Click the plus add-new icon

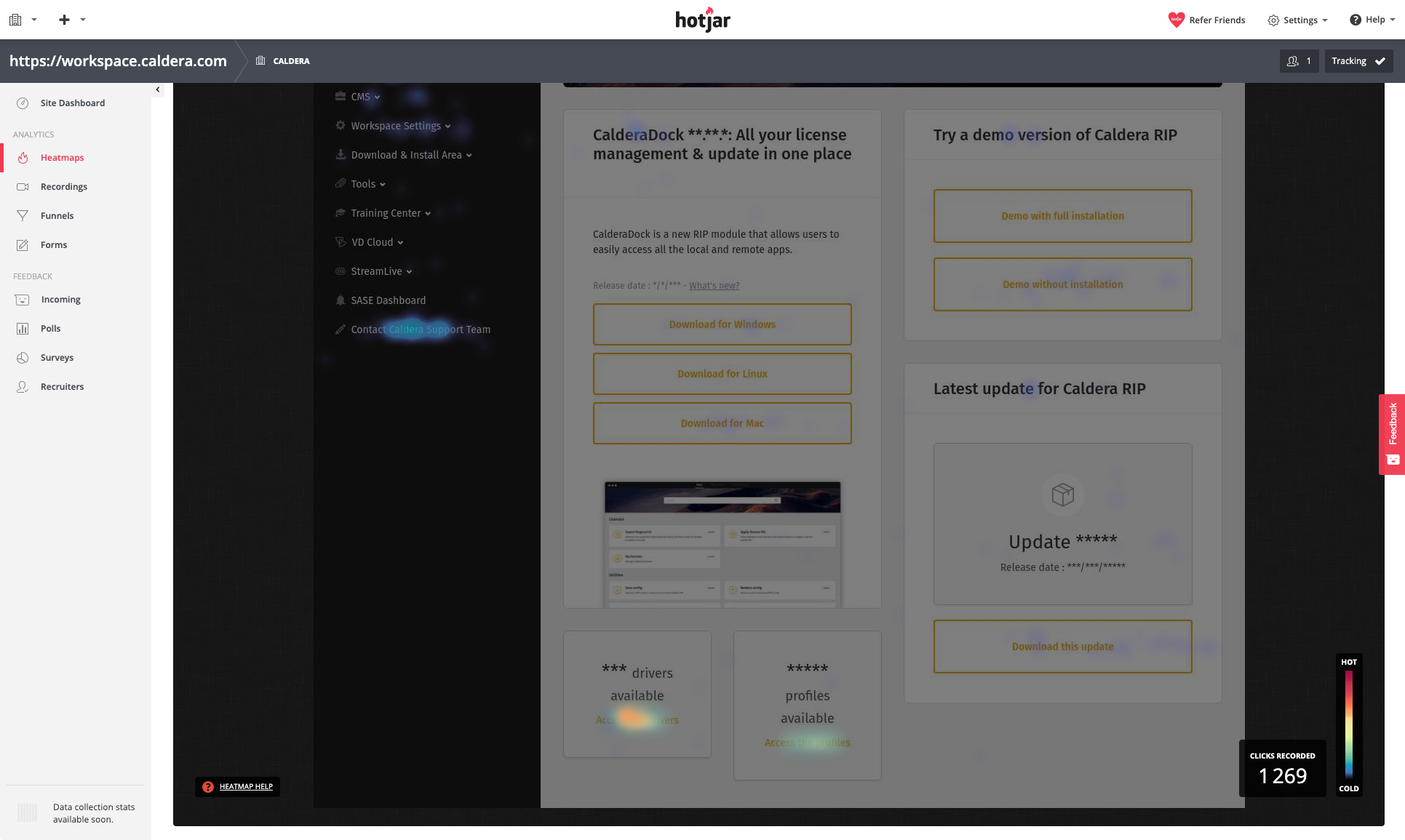(64, 20)
